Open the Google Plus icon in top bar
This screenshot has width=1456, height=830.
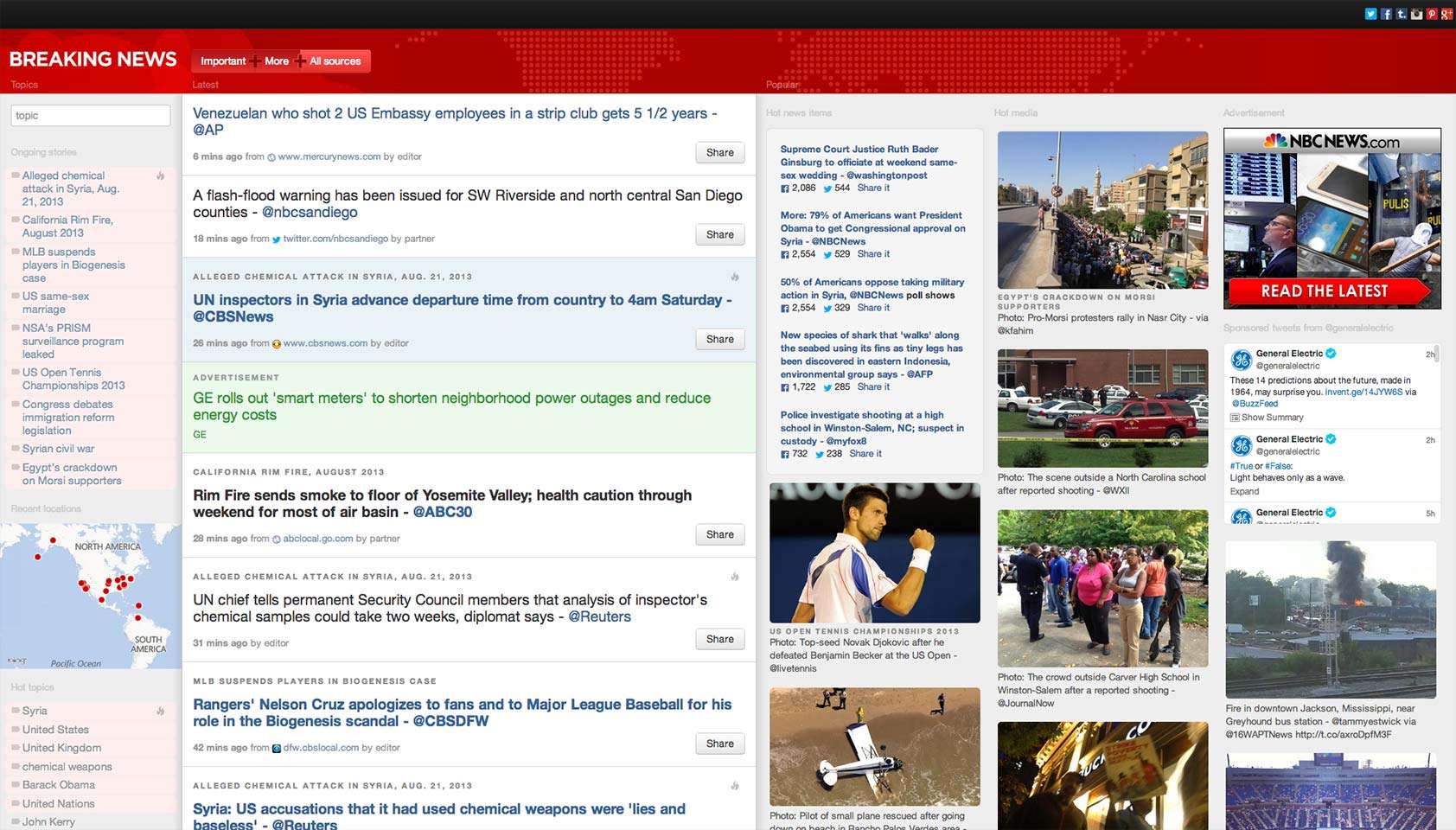point(1447,14)
